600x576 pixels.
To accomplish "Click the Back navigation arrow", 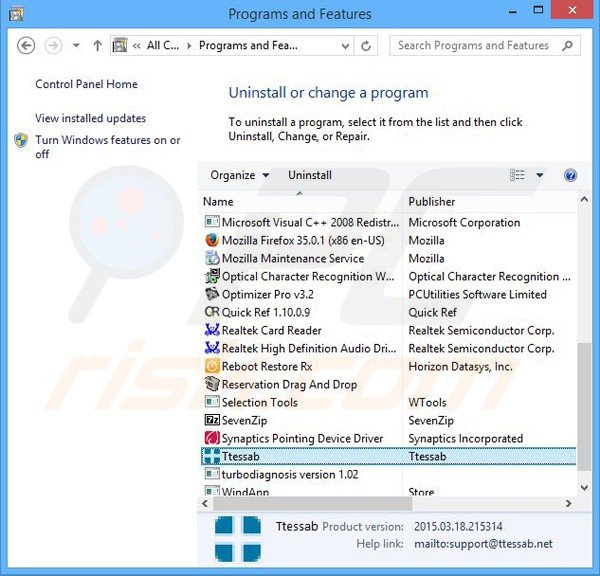I will pos(26,46).
